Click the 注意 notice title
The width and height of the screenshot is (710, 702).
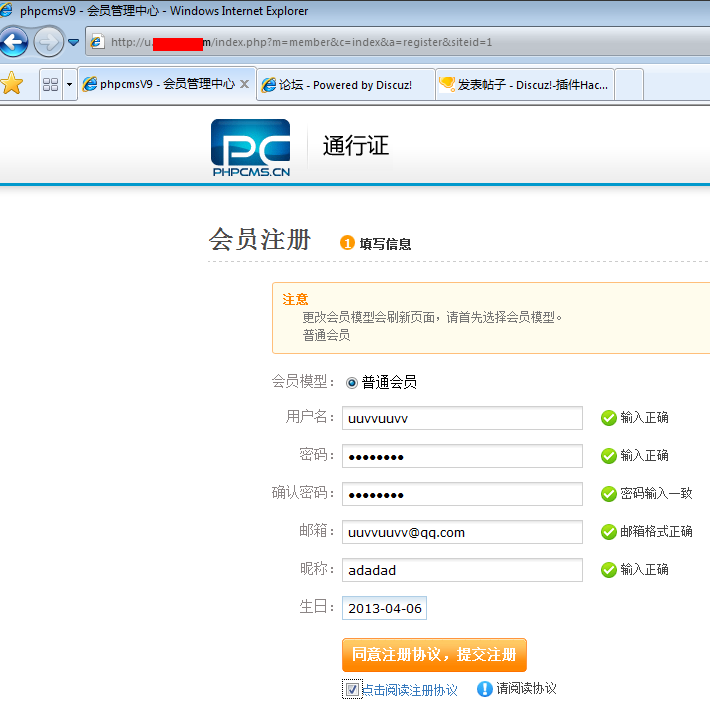click(295, 299)
